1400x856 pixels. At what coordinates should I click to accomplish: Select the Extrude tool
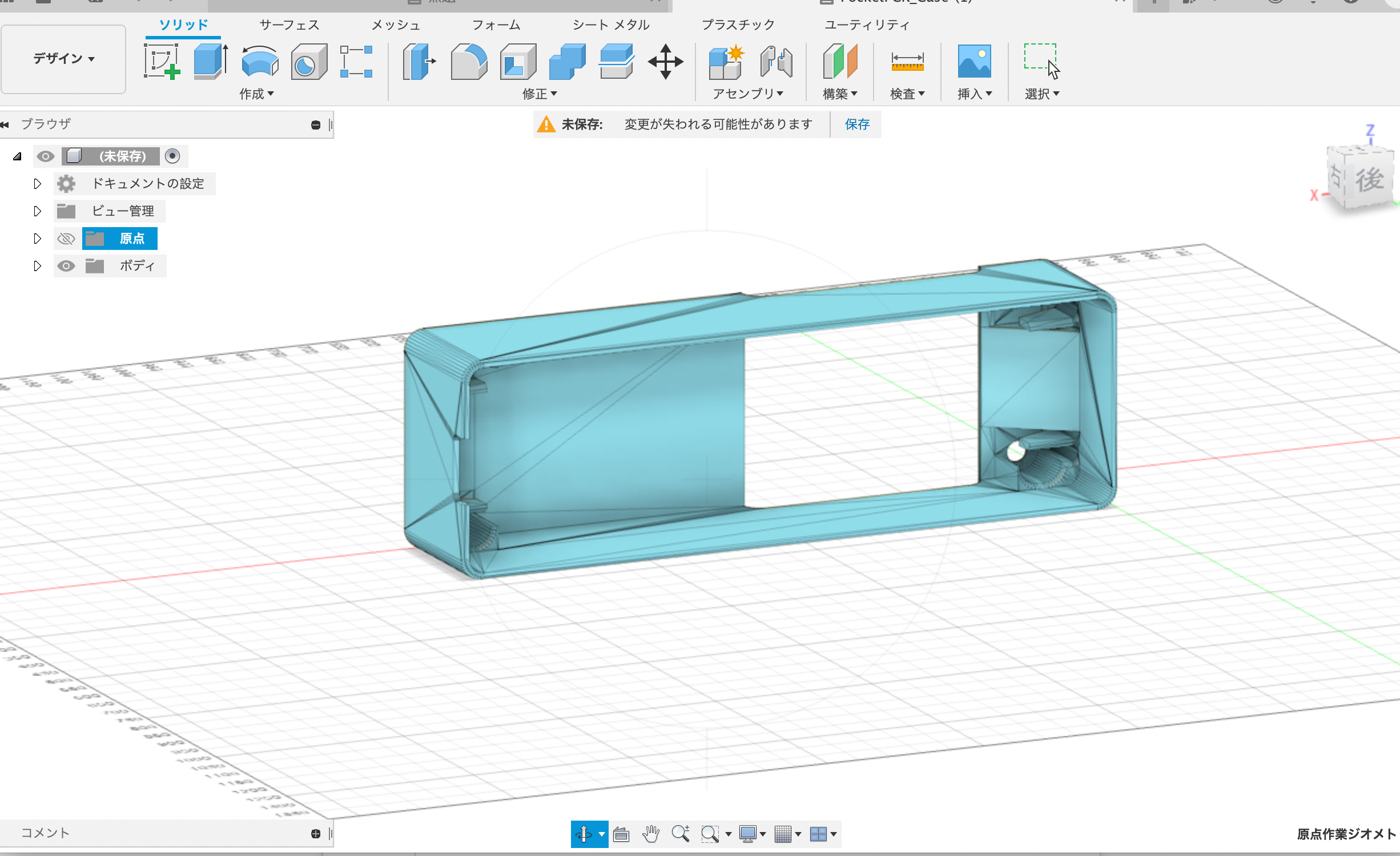click(211, 61)
